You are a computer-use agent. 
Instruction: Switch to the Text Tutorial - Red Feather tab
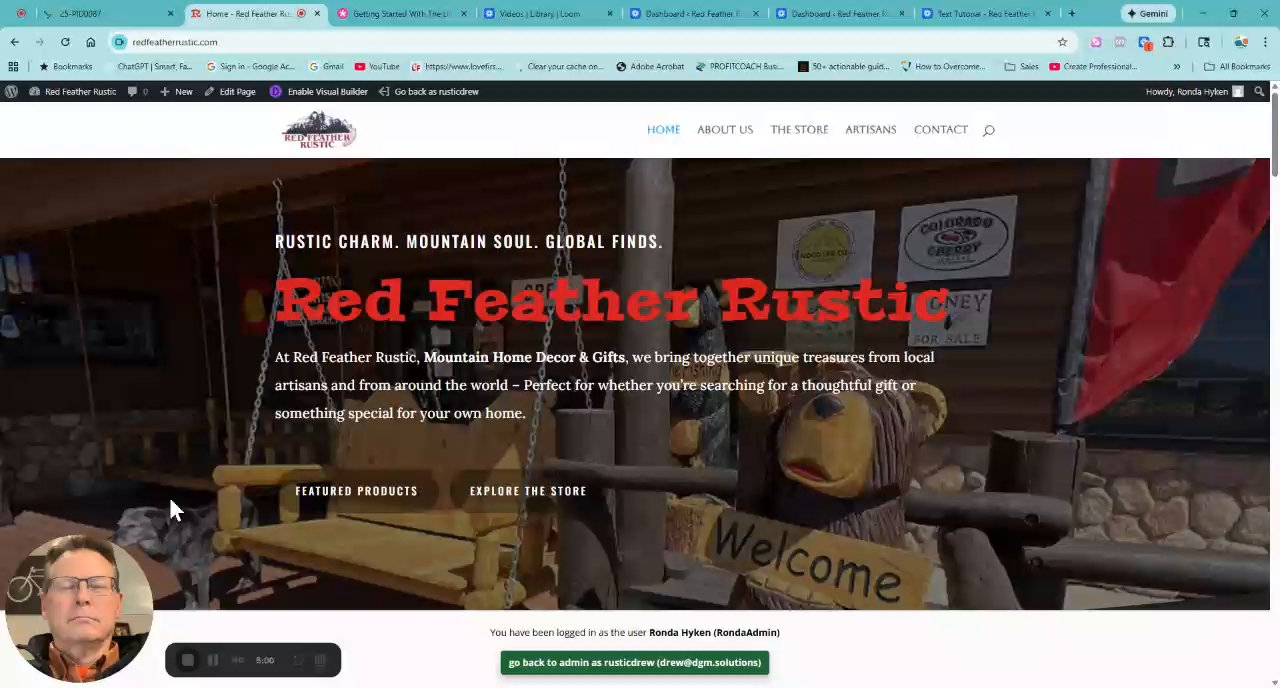[x=986, y=14]
